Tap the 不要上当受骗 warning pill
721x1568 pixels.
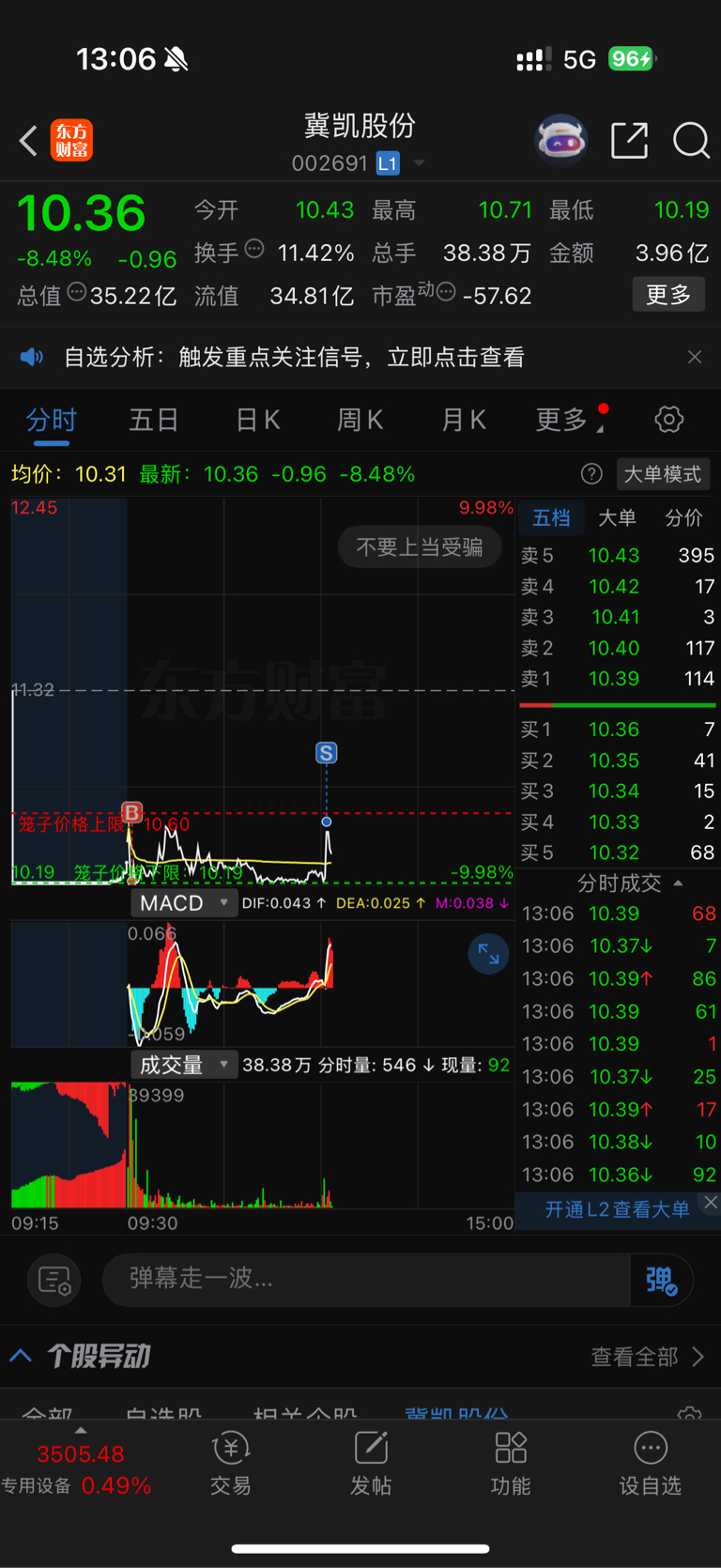point(420,546)
